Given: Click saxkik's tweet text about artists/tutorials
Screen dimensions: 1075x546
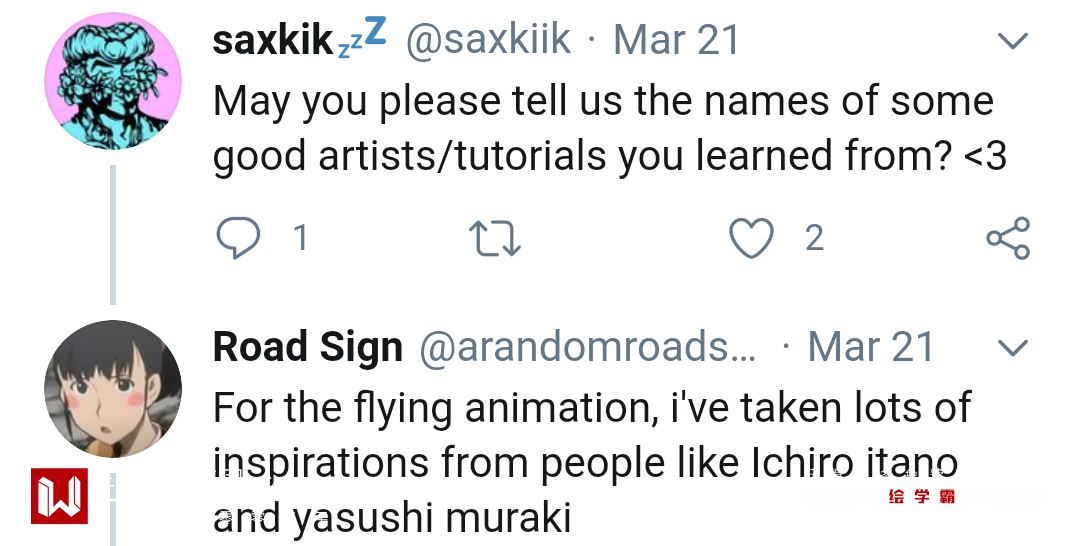Looking at the screenshot, I should click(x=604, y=128).
